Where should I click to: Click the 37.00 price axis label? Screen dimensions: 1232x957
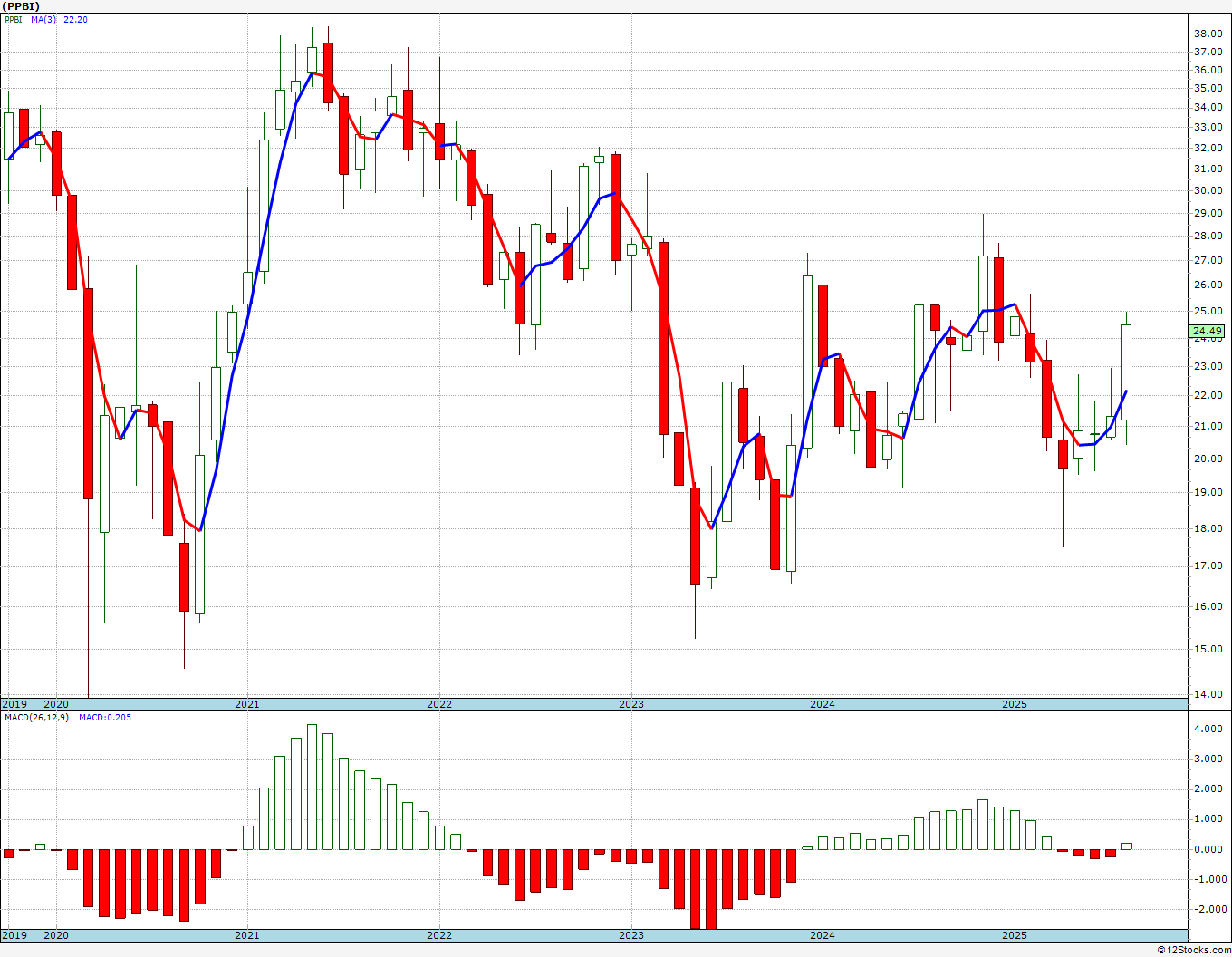(1208, 53)
